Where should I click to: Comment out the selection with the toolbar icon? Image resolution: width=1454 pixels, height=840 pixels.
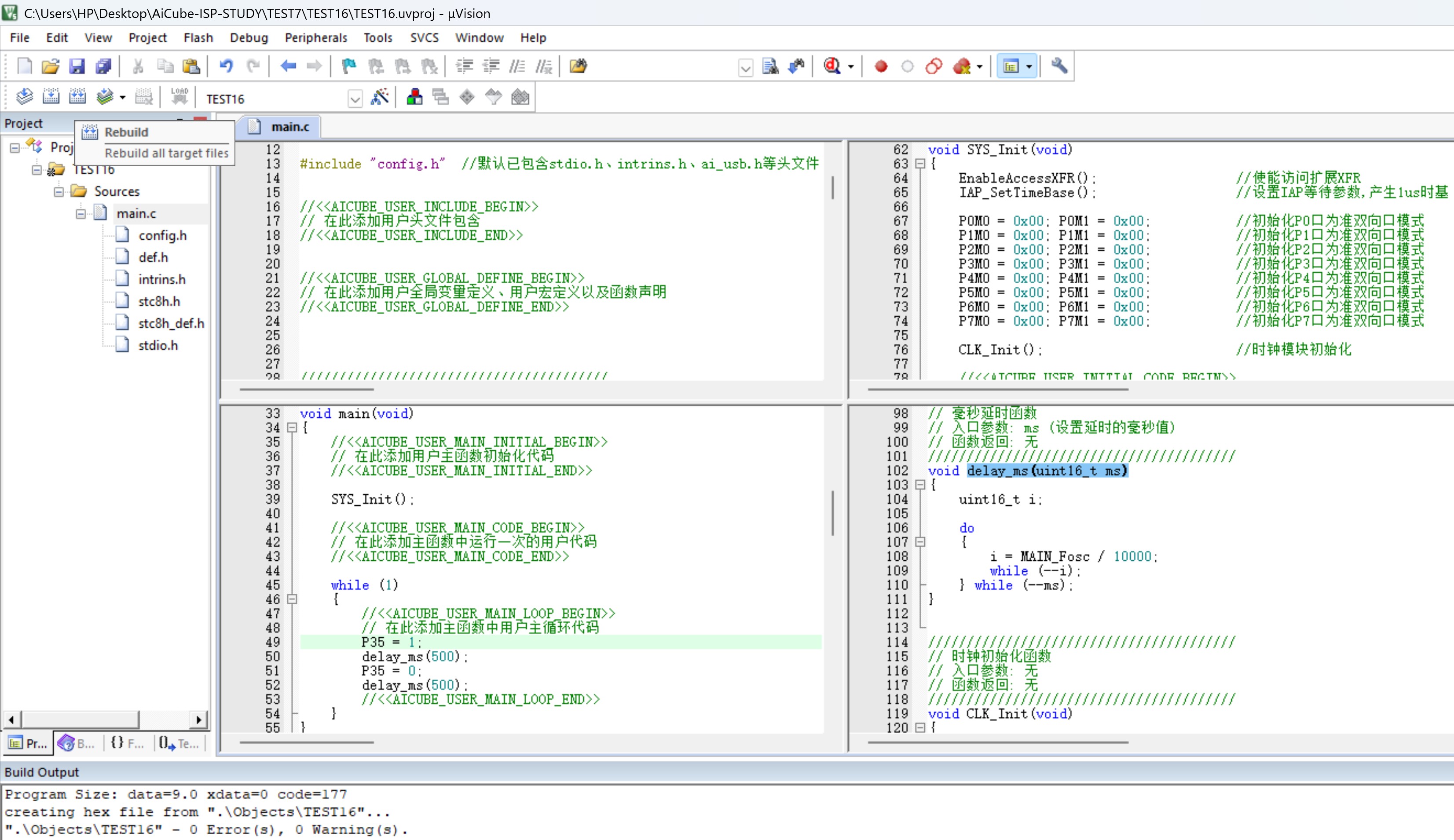pyautogui.click(x=517, y=66)
